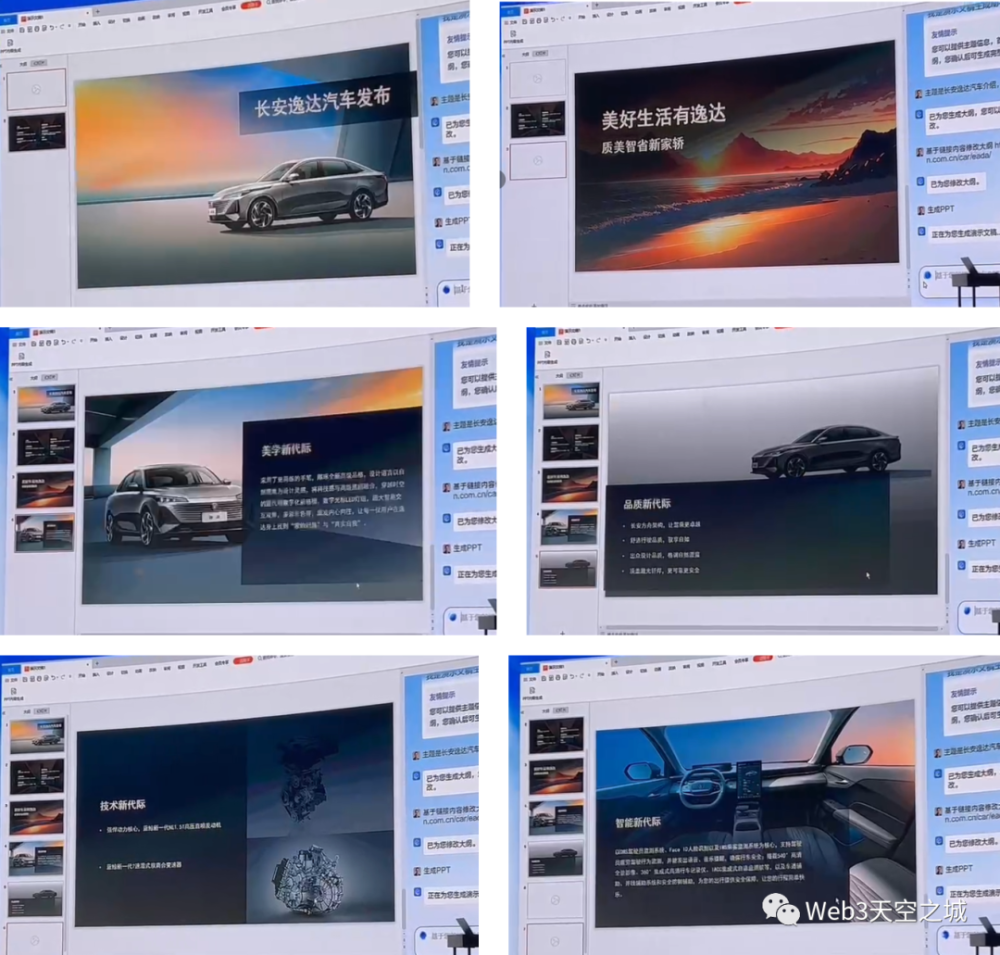Click assistant avatar beside 已为您修改大纲 in 智能新代际 window

tap(939, 842)
